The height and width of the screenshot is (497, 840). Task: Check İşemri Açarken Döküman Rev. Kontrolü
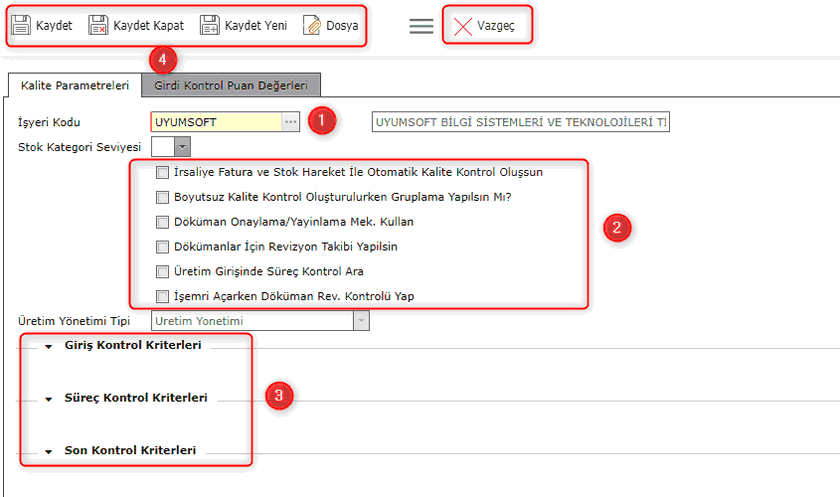(163, 296)
